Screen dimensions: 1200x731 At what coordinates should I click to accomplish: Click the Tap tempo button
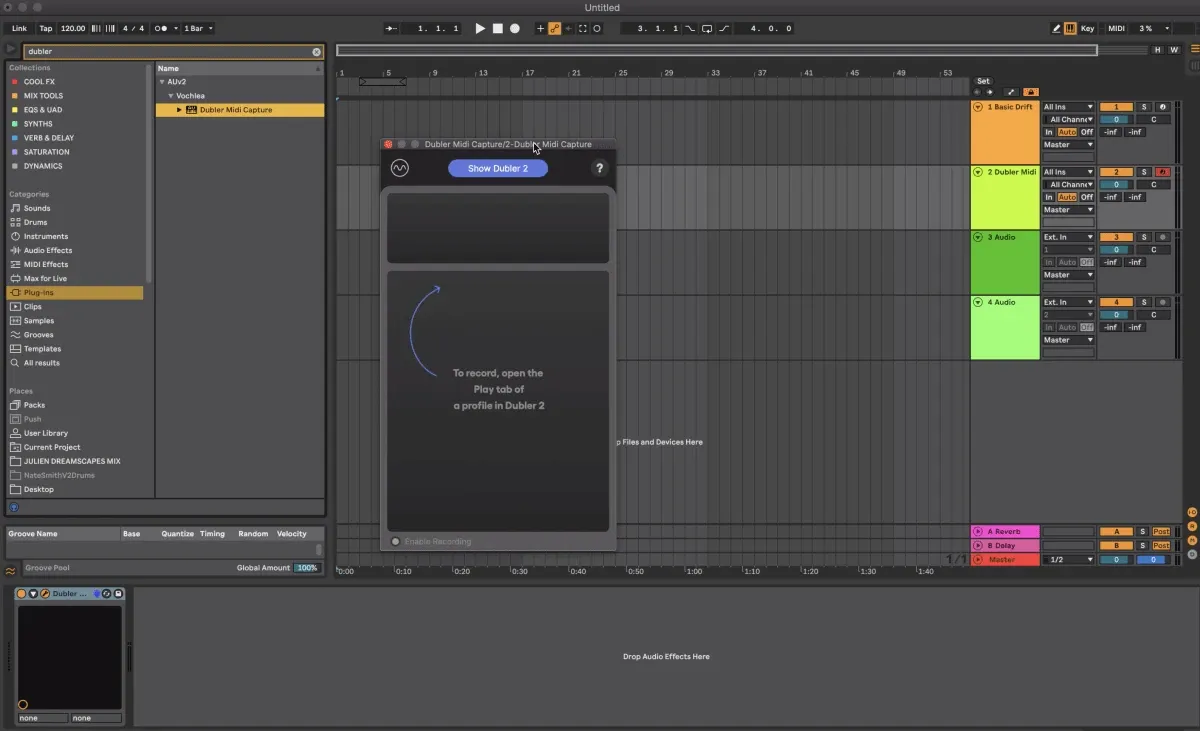click(46, 29)
